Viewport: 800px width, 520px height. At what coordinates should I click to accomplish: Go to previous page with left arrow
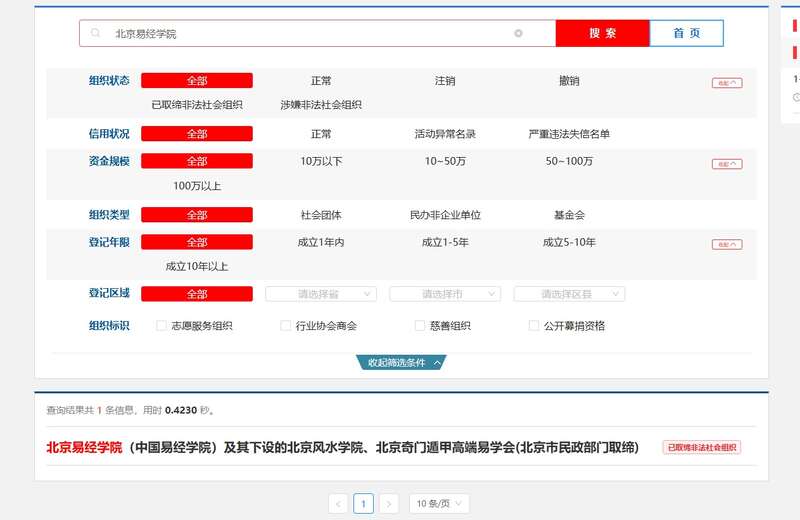pyautogui.click(x=338, y=504)
